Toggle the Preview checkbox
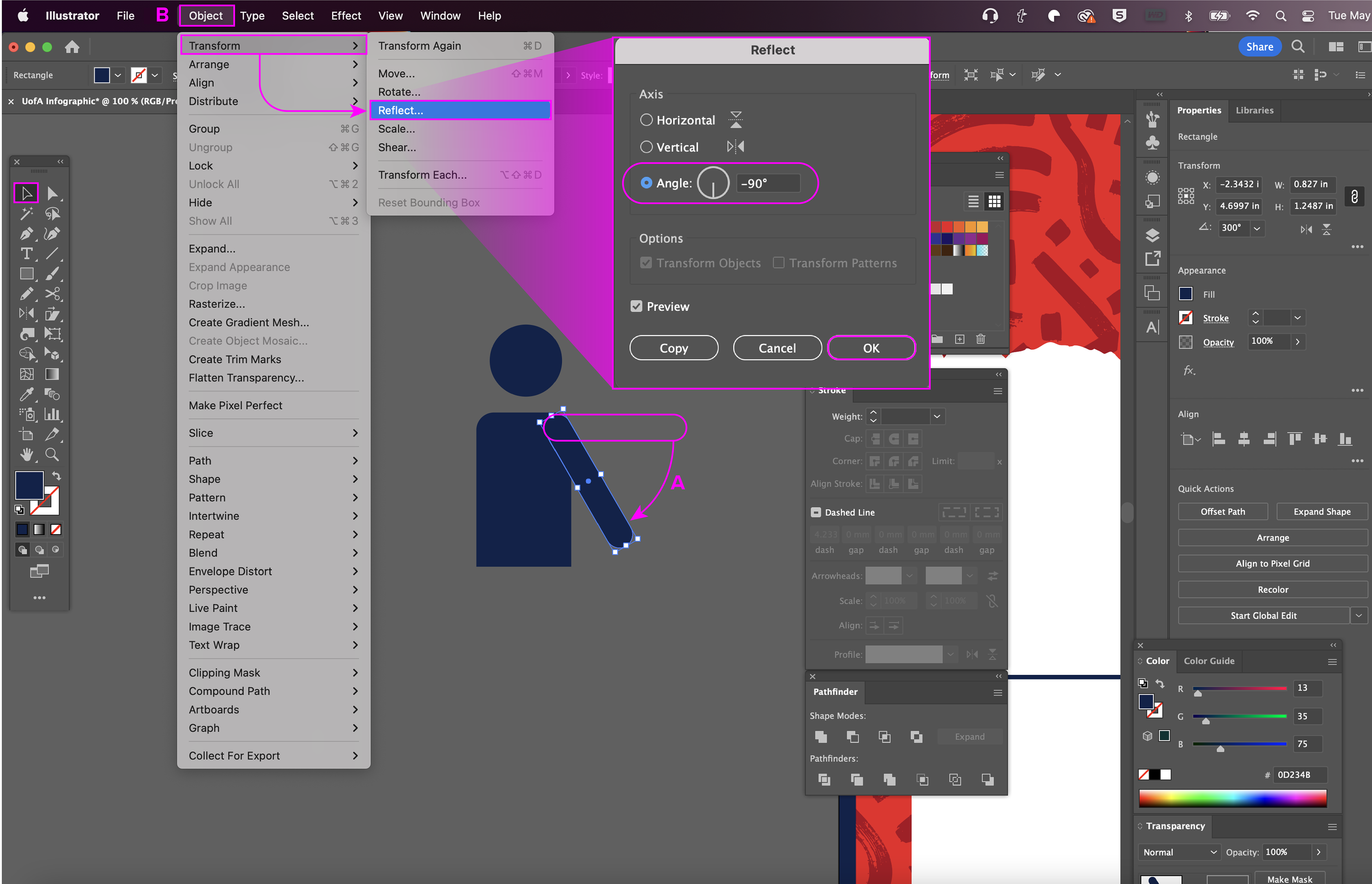Screen dimensions: 1372x884 pos(636,307)
